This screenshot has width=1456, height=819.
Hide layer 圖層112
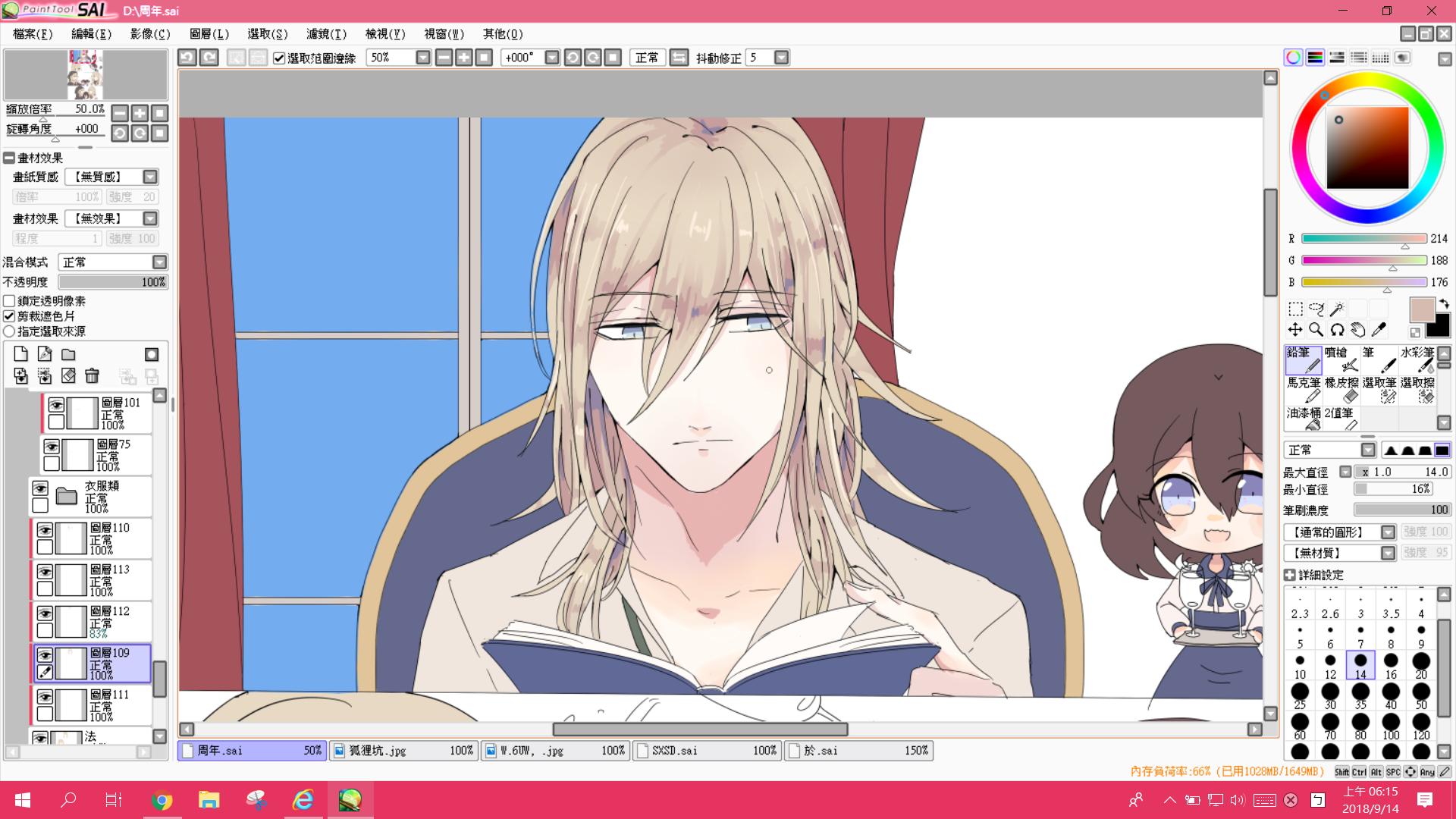point(45,613)
